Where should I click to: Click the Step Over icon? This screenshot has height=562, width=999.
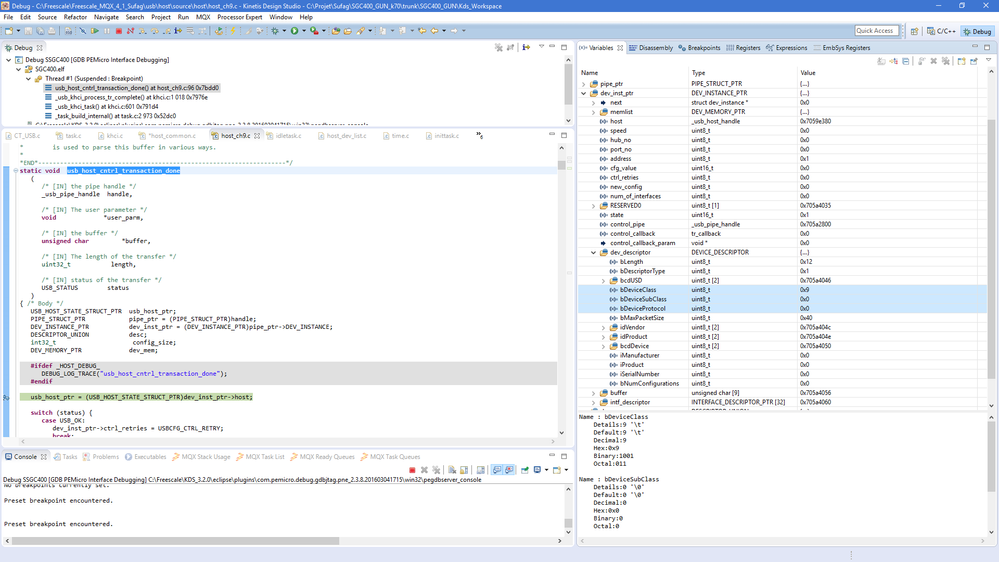[x=154, y=31]
